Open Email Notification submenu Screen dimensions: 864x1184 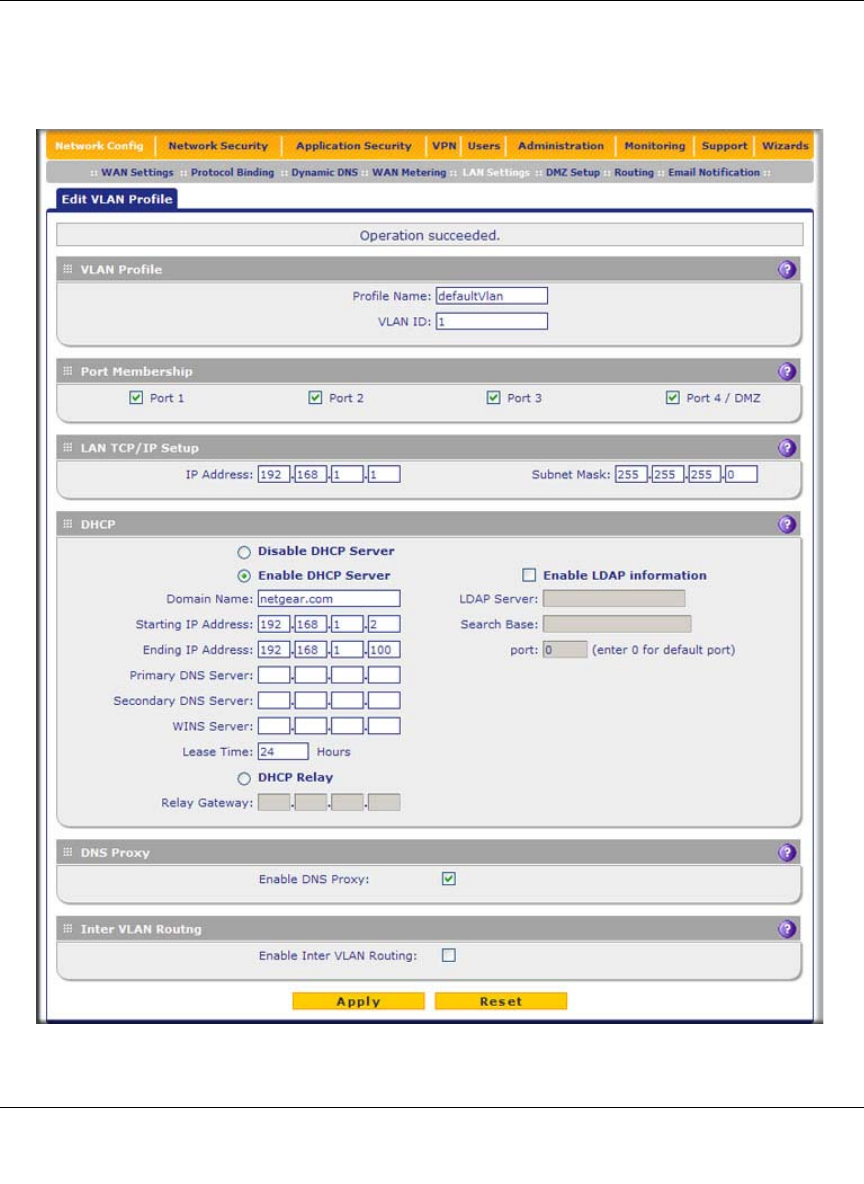[x=714, y=172]
